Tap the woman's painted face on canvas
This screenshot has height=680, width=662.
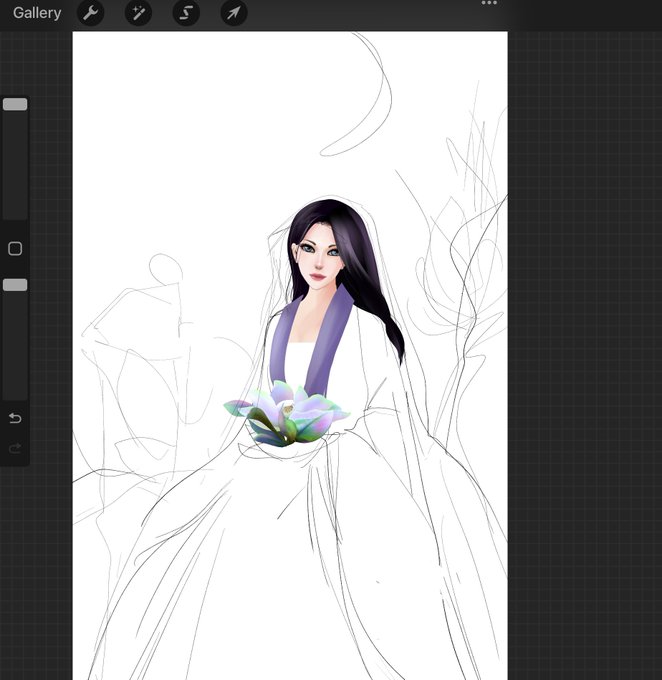[319, 256]
